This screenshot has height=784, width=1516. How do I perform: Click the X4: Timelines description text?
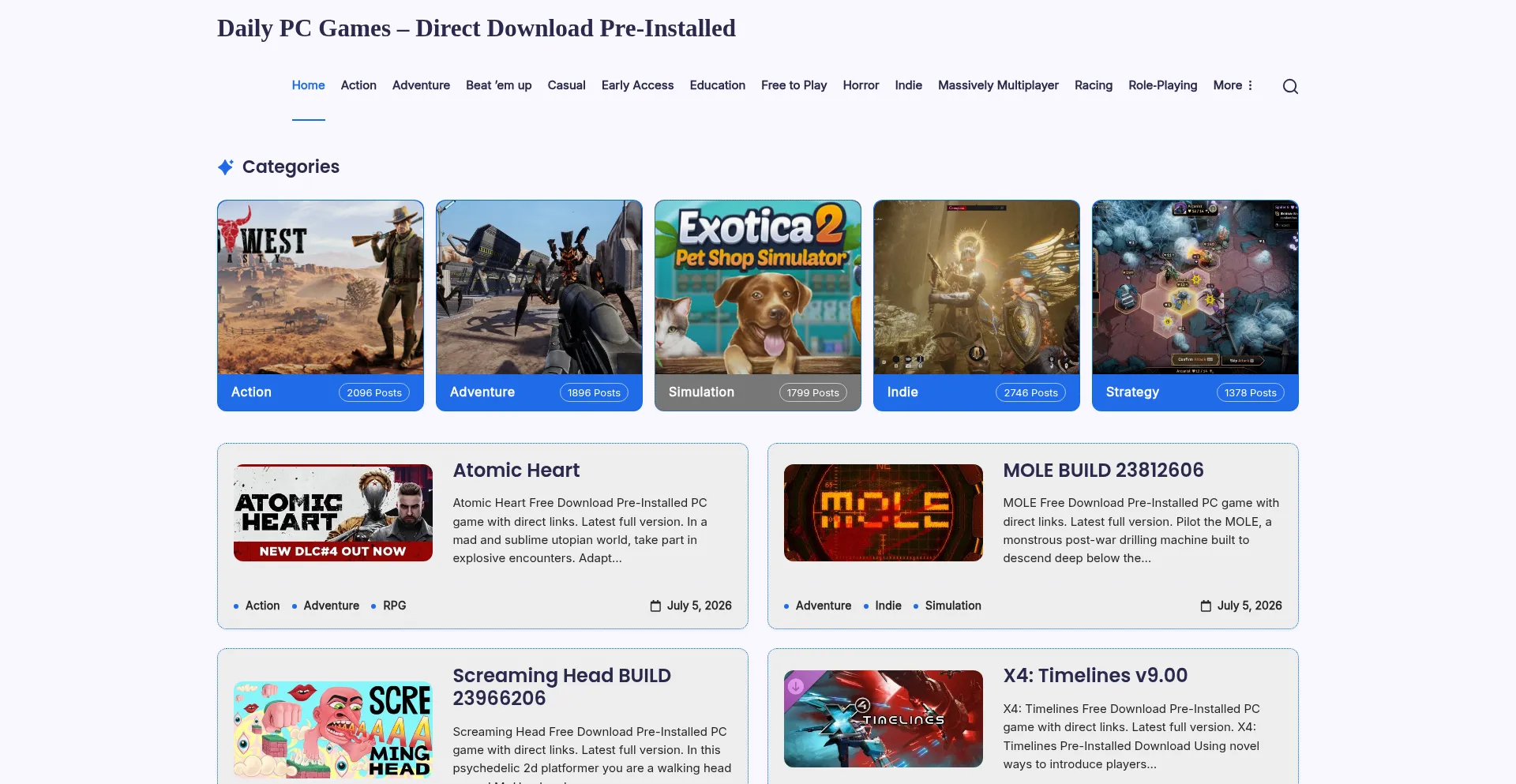pos(1131,737)
